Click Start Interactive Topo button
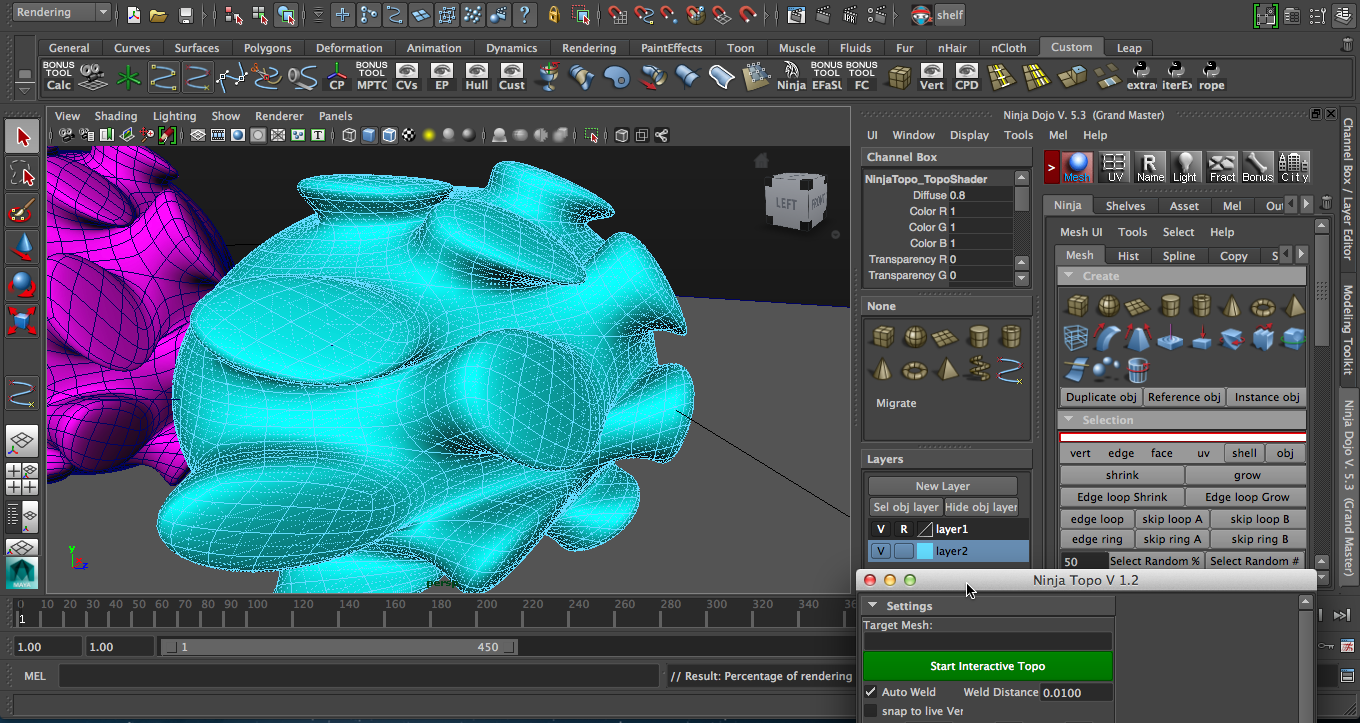Image resolution: width=1360 pixels, height=723 pixels. 987,666
